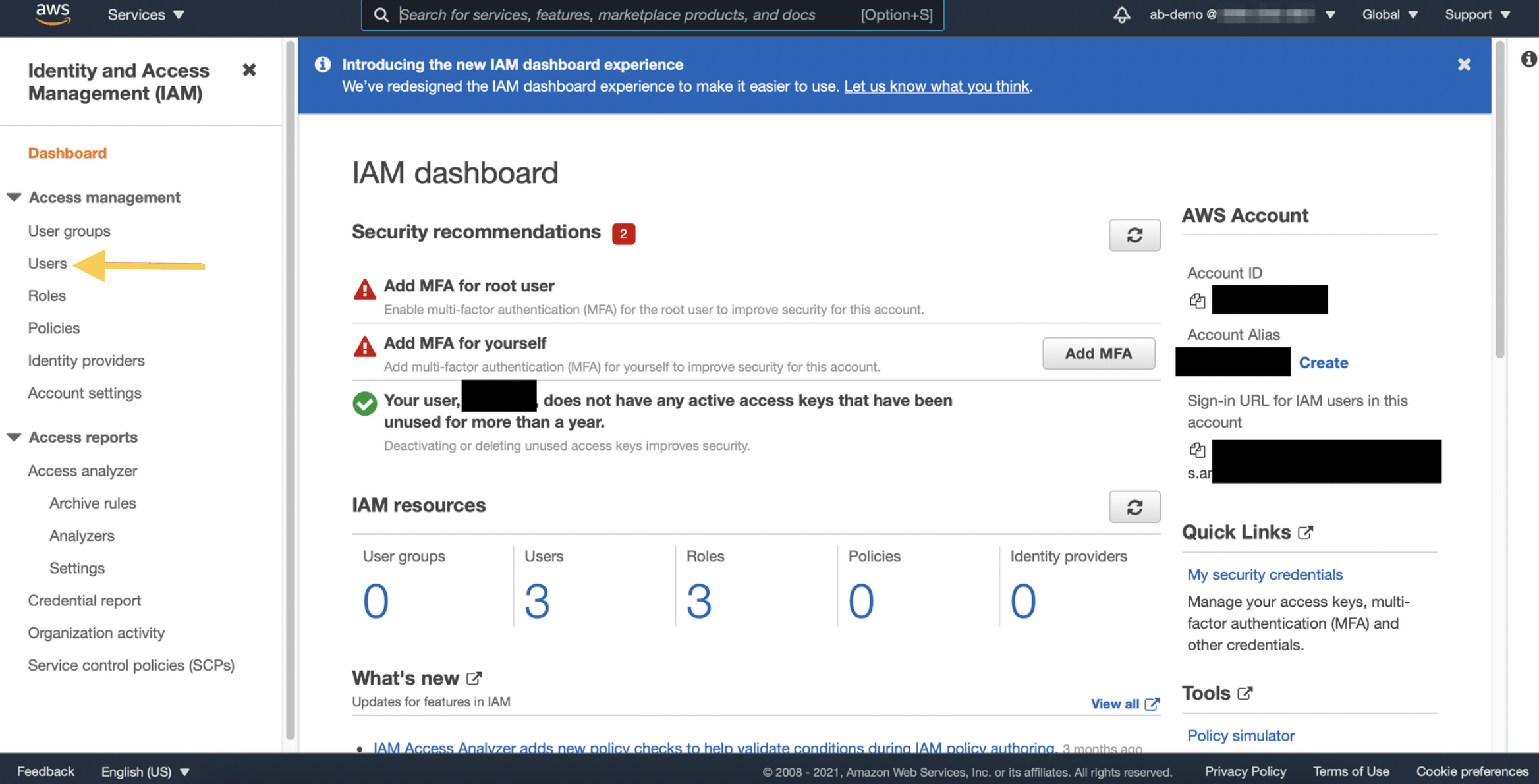This screenshot has height=784, width=1539.
Task: Open Users in the sidebar
Action: pyautogui.click(x=47, y=264)
